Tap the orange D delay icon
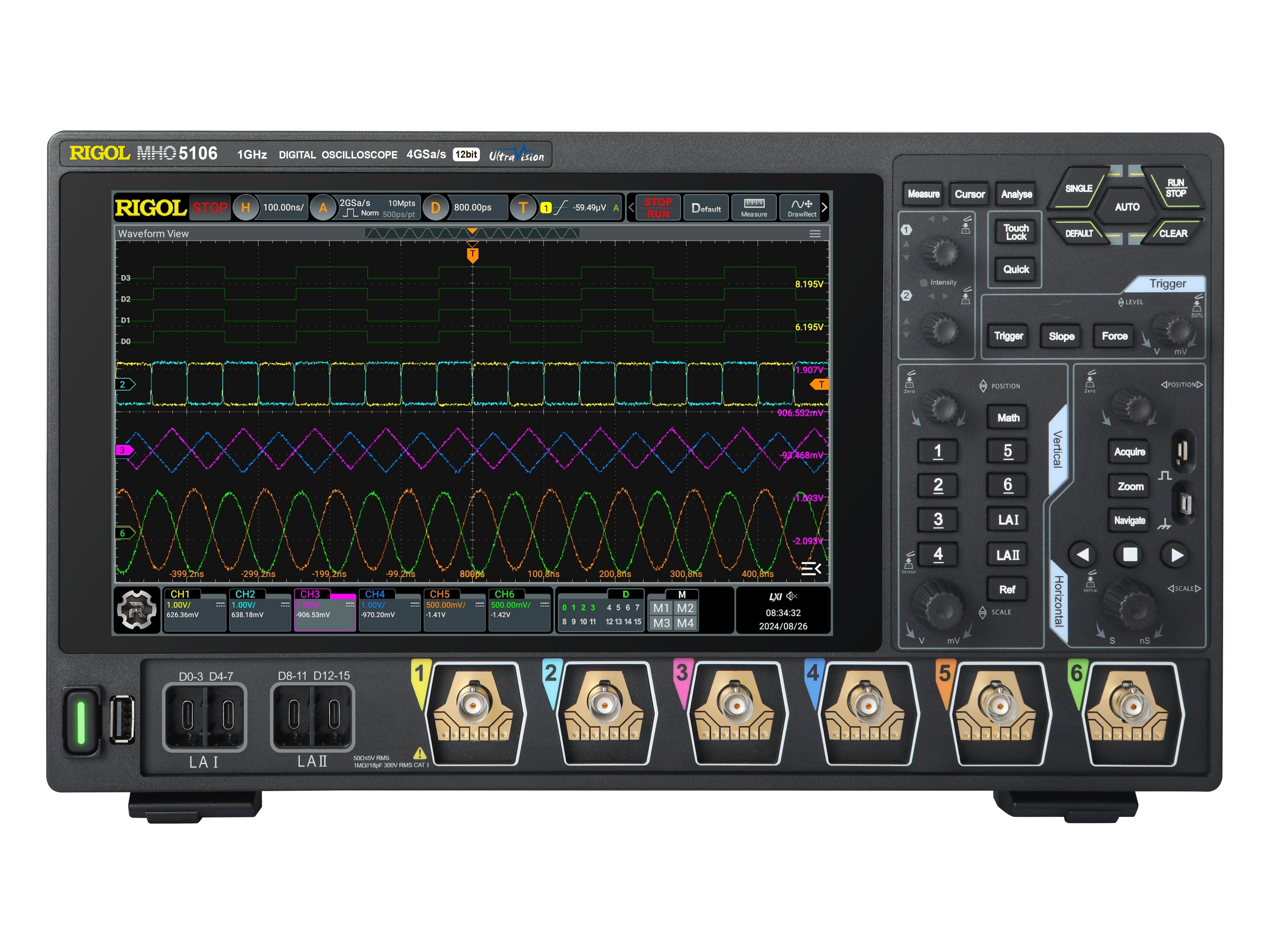The height and width of the screenshot is (952, 1270). [436, 208]
